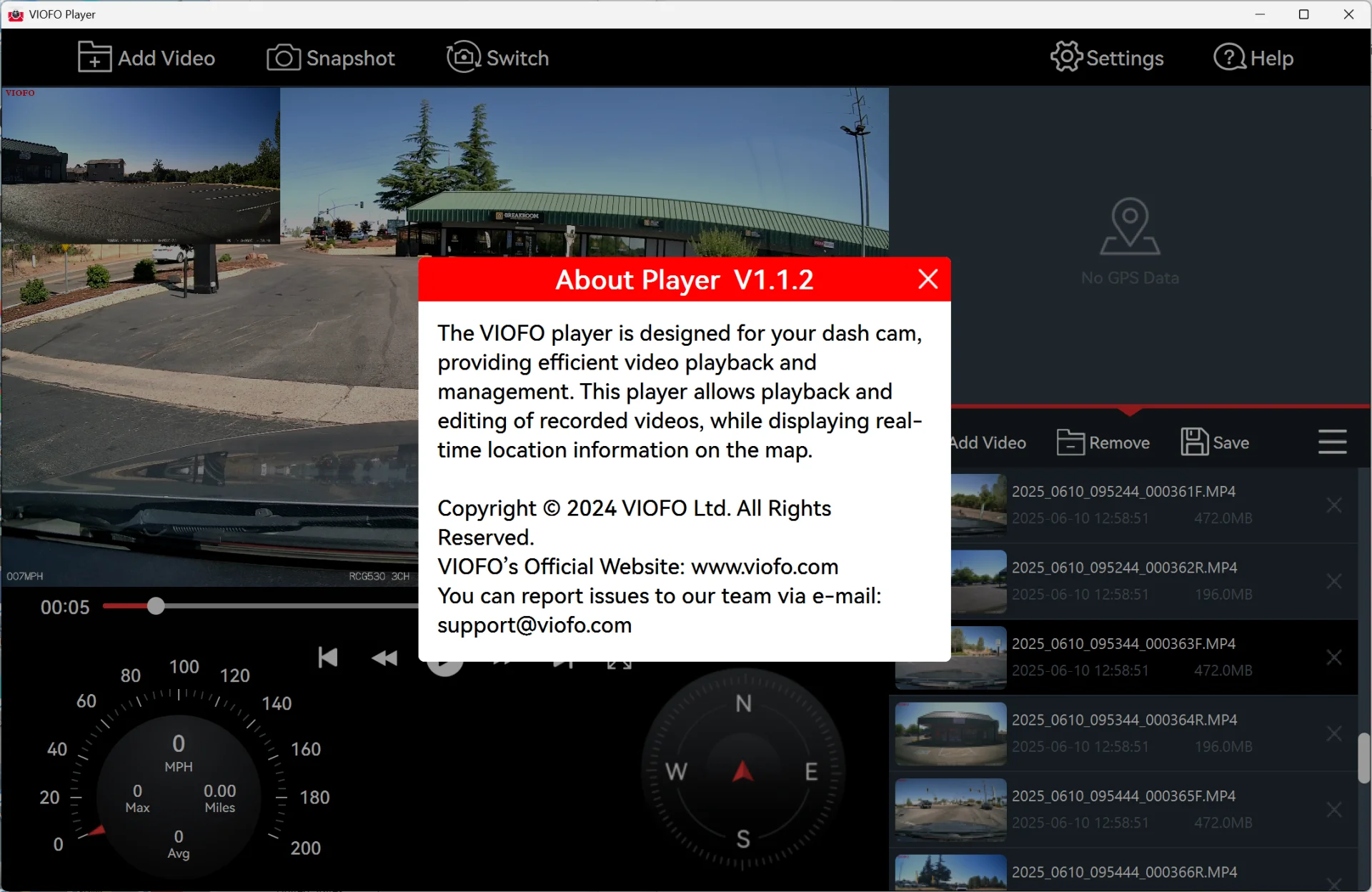Delete 000363F.MP4 from the list with X

click(1333, 658)
